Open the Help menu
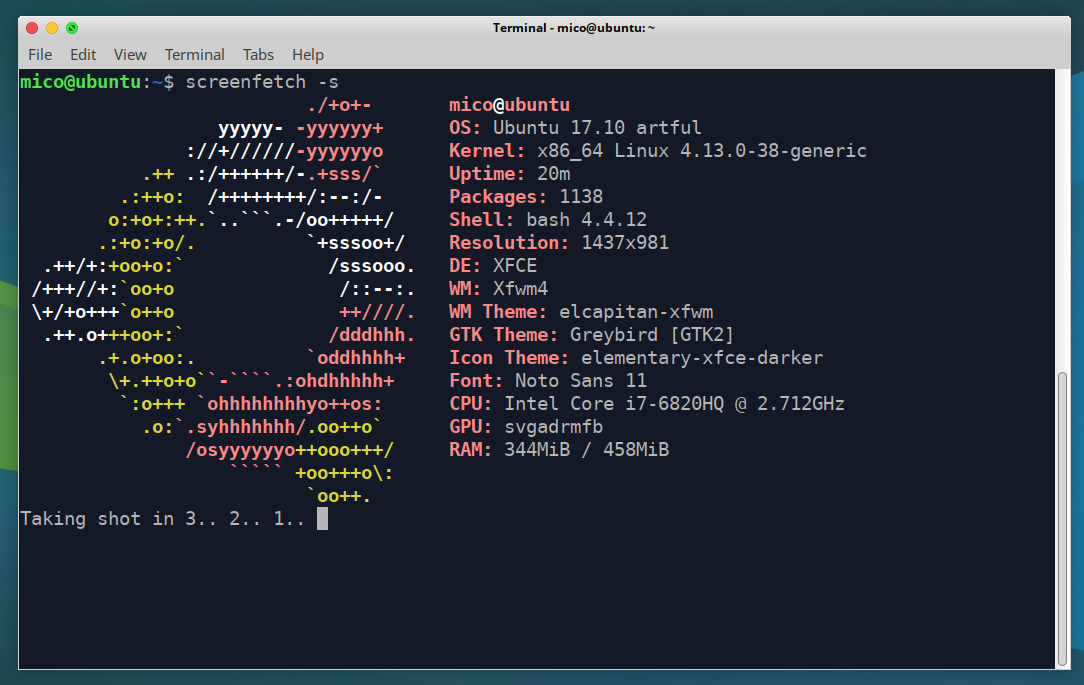The width and height of the screenshot is (1084, 685). (x=308, y=55)
